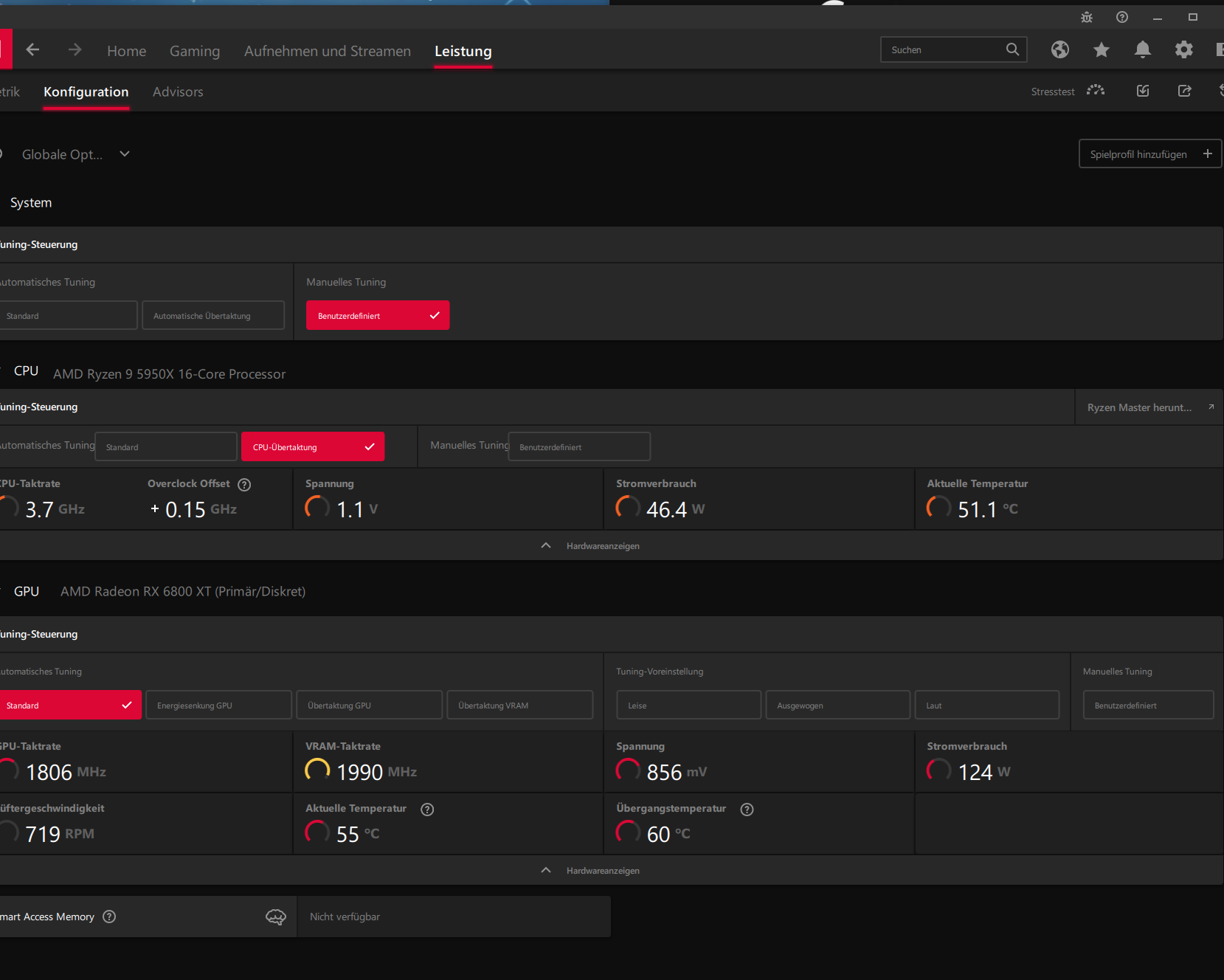
Task: Show Smart Access Memory help icon
Action: (109, 917)
